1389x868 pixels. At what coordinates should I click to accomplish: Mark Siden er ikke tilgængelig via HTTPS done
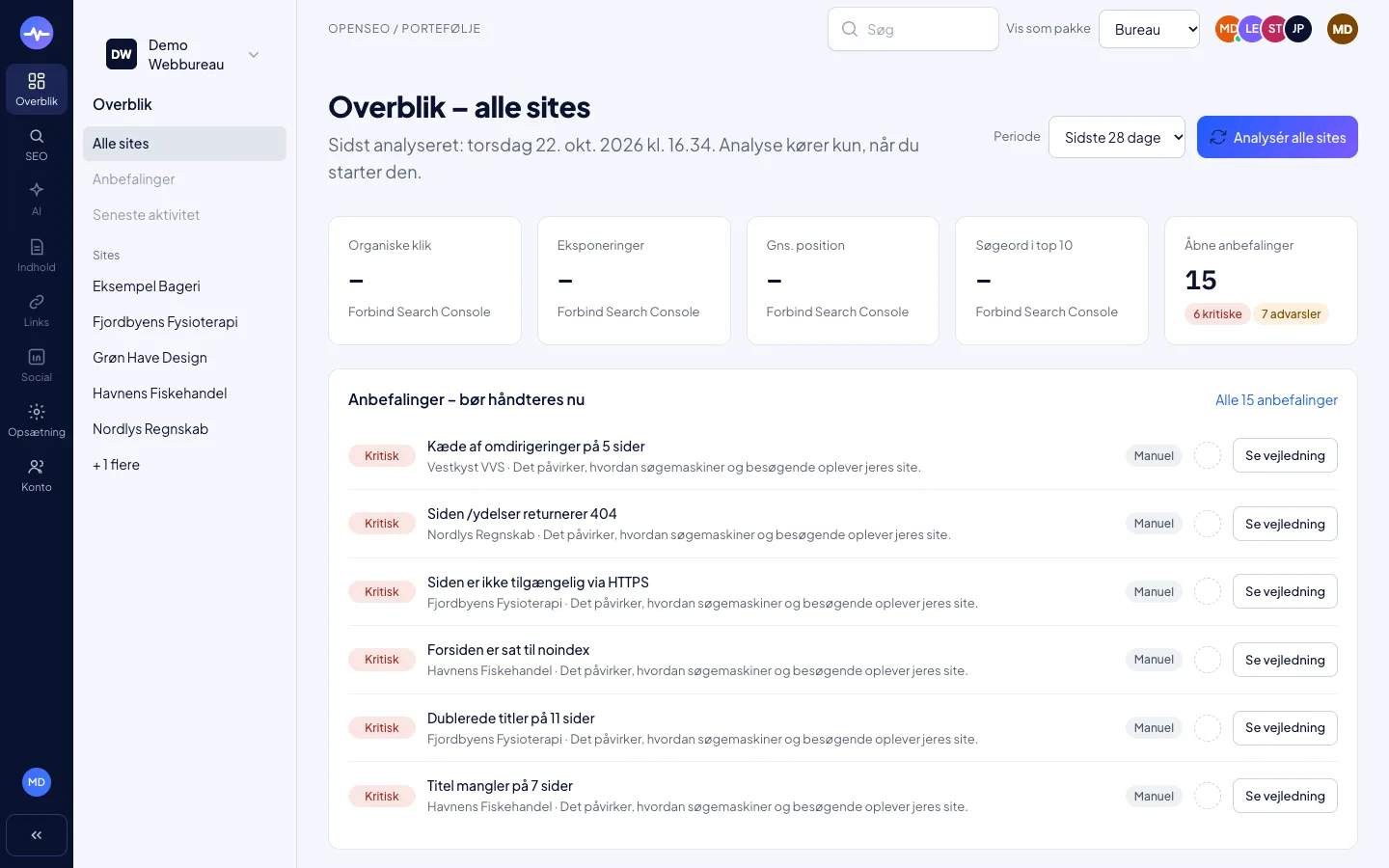1208,591
